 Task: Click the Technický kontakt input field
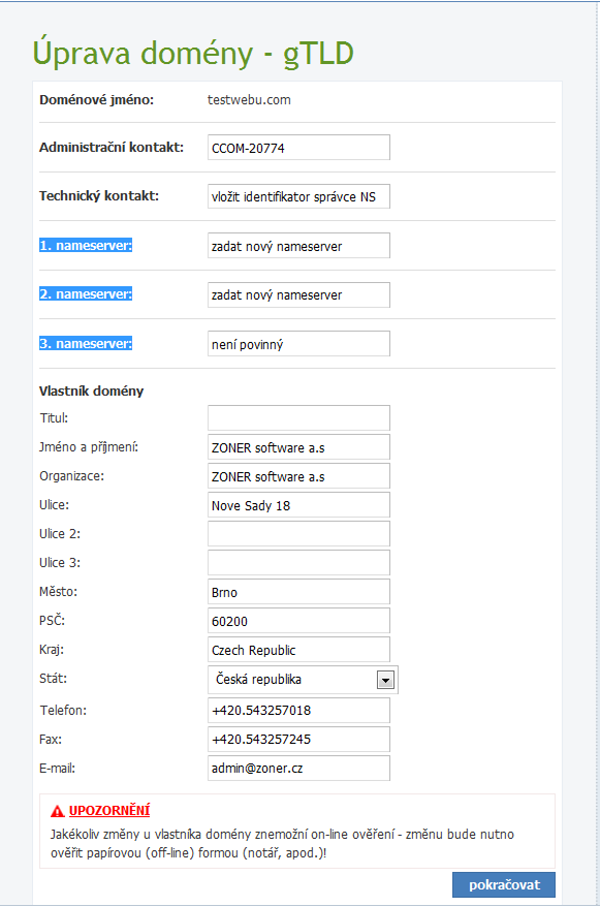coord(298,197)
